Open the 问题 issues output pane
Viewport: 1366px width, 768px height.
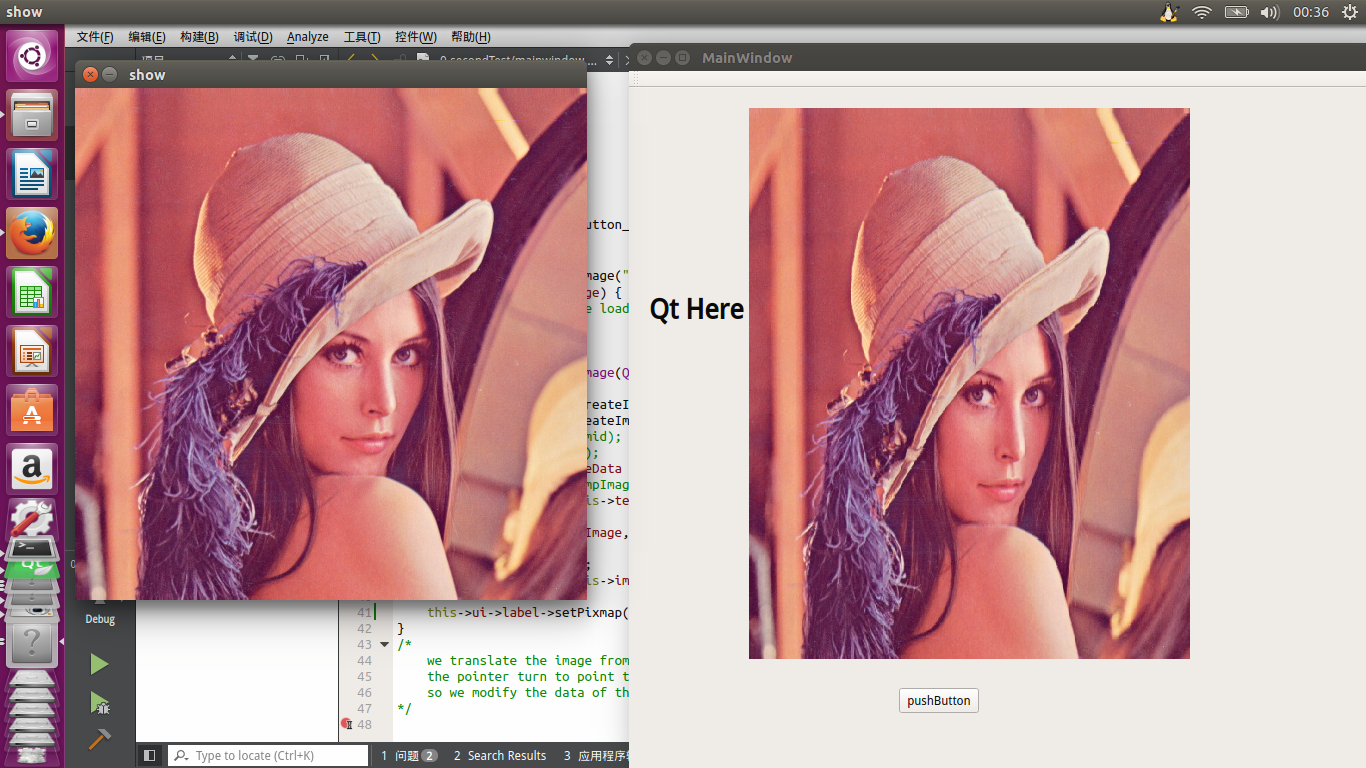coord(409,756)
